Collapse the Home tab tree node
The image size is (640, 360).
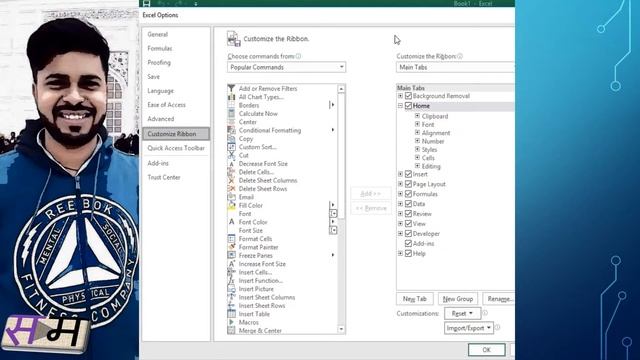click(400, 106)
